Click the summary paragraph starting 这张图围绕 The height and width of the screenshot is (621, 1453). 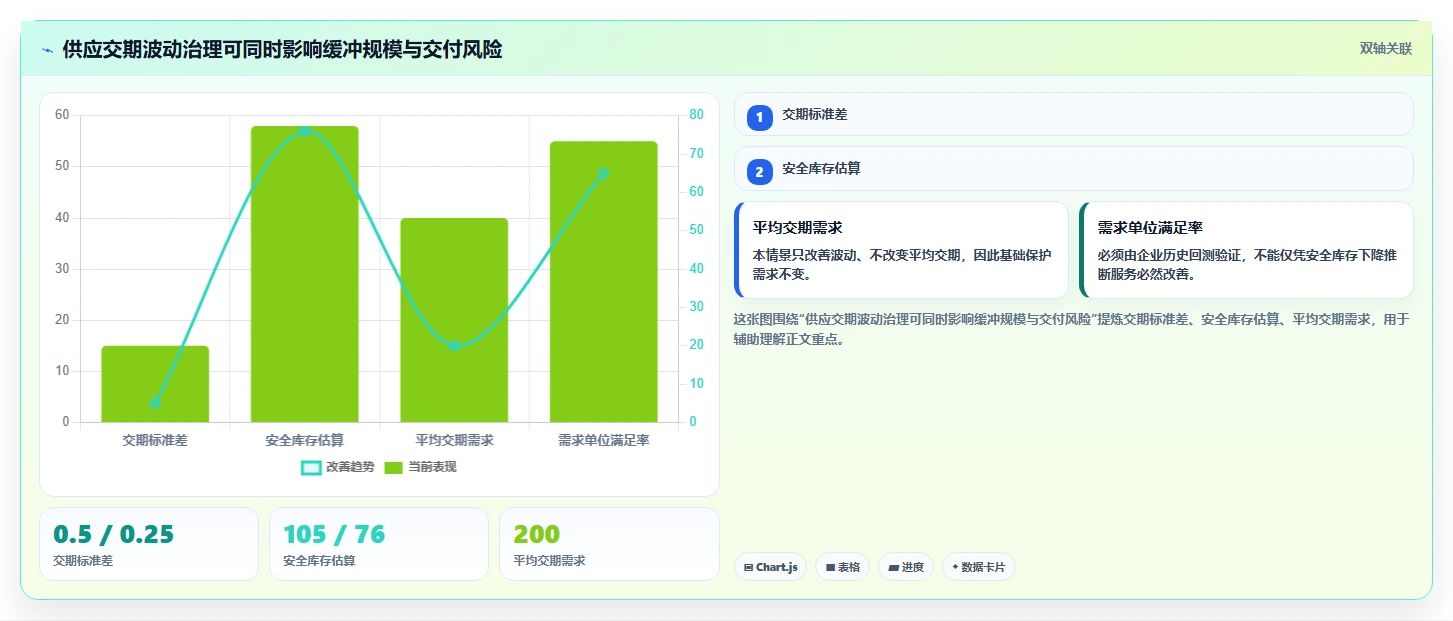pos(1071,329)
